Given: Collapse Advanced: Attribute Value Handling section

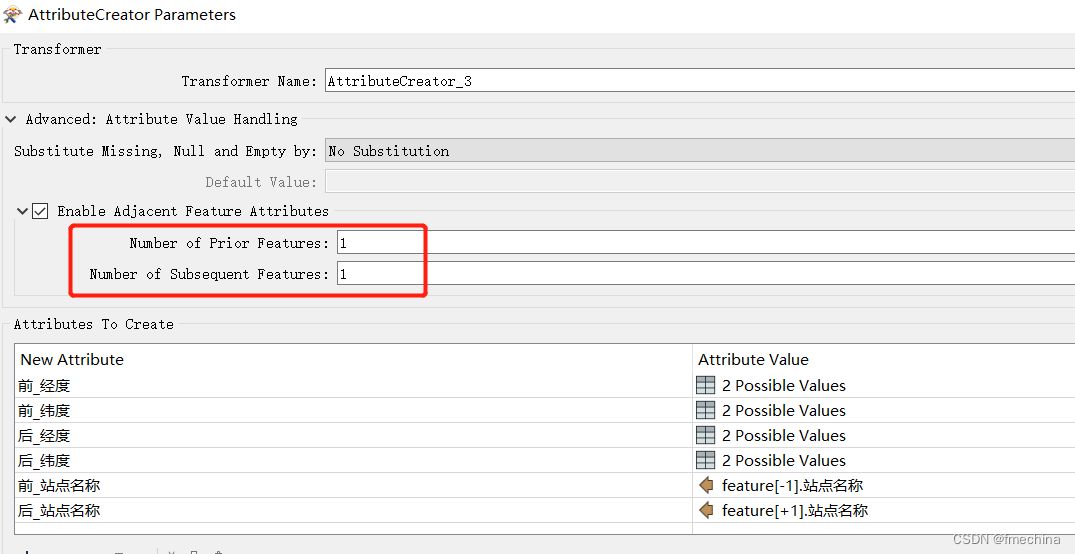Looking at the screenshot, I should (x=10, y=119).
